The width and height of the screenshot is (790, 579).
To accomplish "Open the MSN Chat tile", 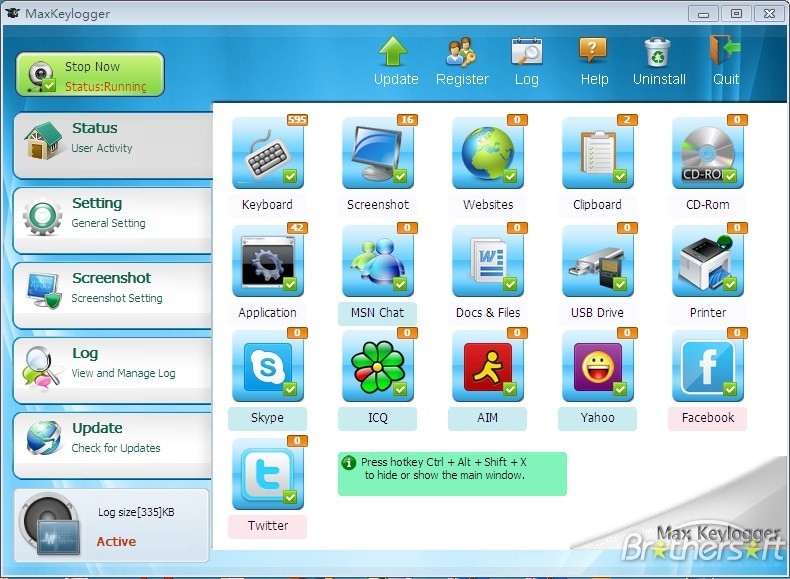I will point(378,261).
